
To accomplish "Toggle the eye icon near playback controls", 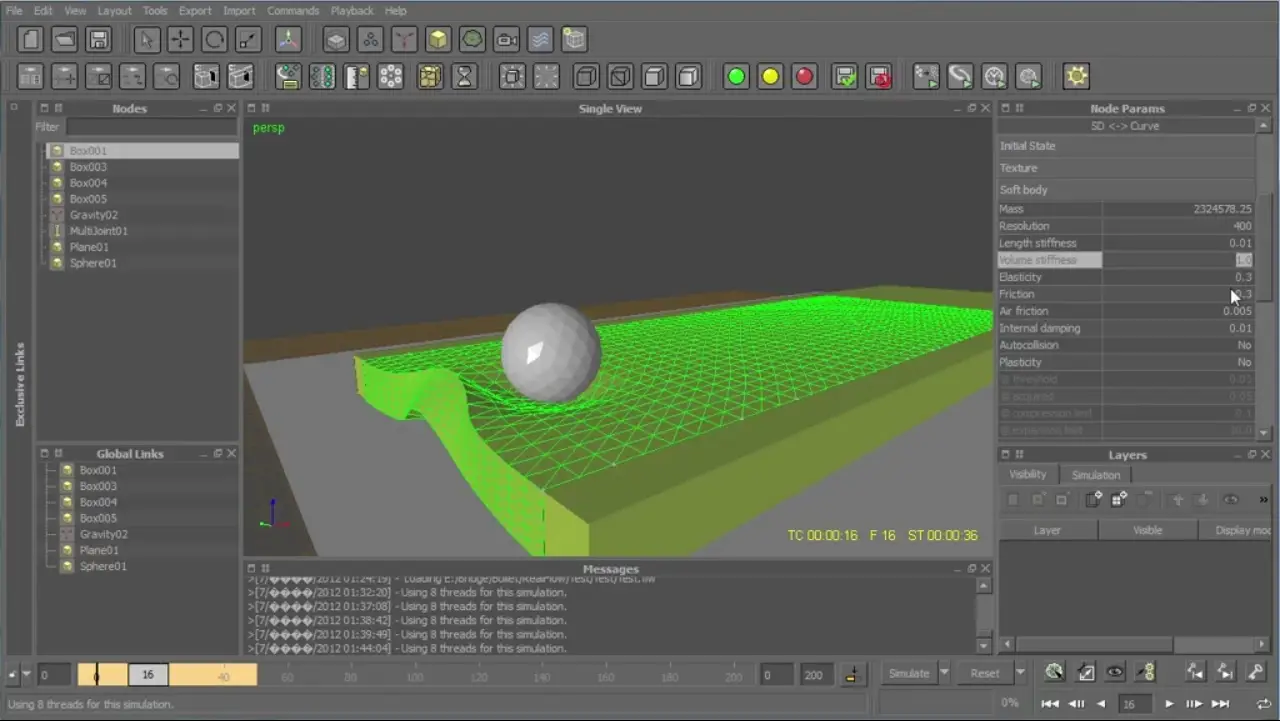I will [x=1115, y=673].
